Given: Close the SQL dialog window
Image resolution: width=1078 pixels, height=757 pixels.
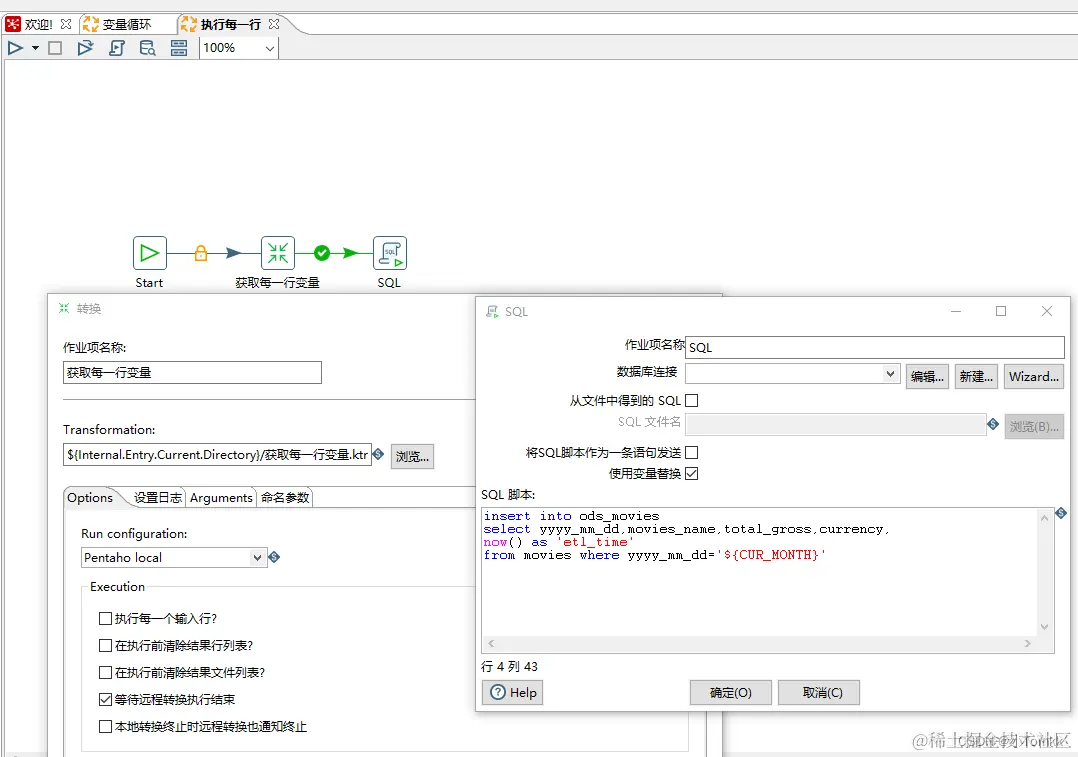Looking at the screenshot, I should tap(1046, 311).
